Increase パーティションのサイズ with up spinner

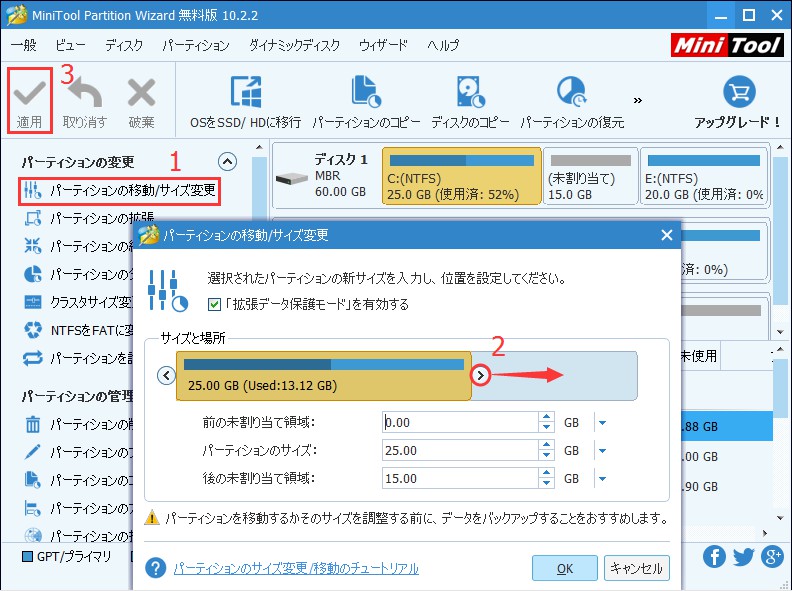(546, 445)
